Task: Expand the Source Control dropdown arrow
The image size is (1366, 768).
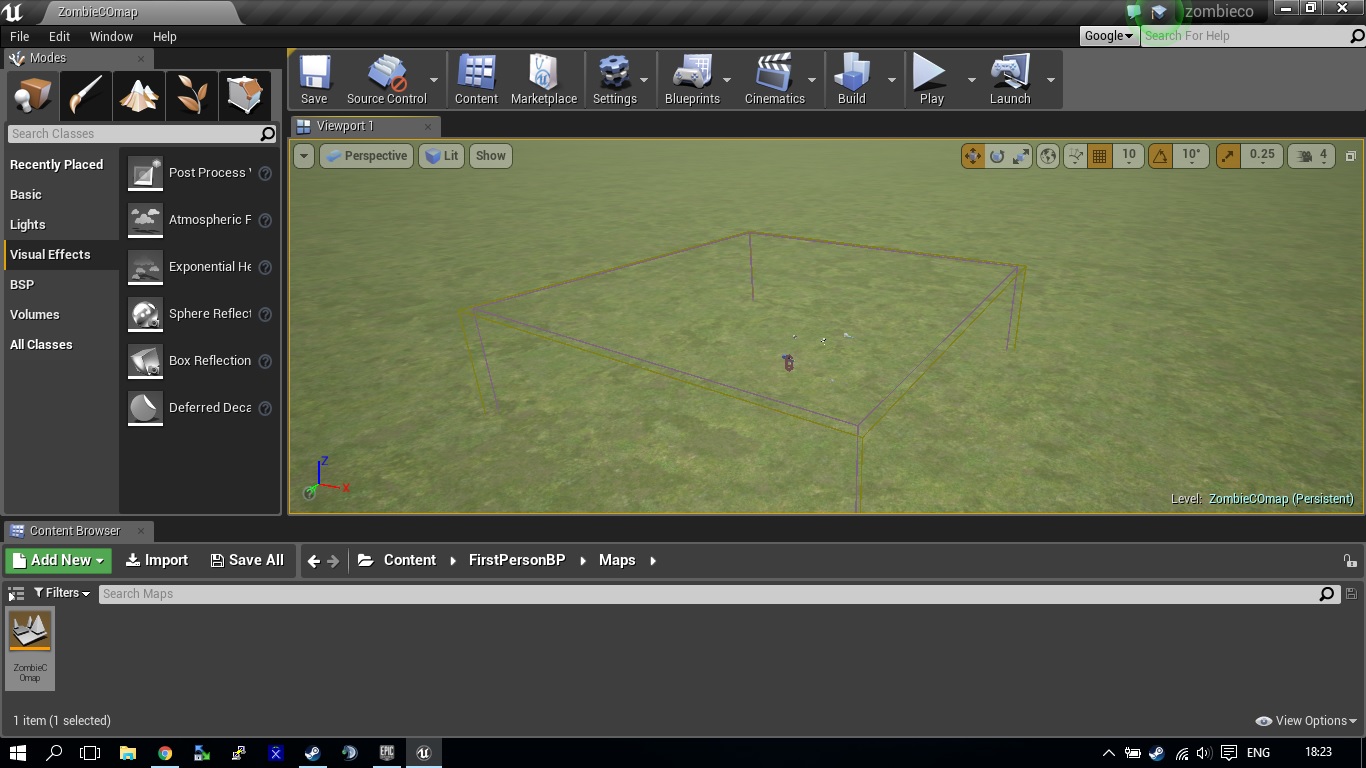Action: coord(434,80)
